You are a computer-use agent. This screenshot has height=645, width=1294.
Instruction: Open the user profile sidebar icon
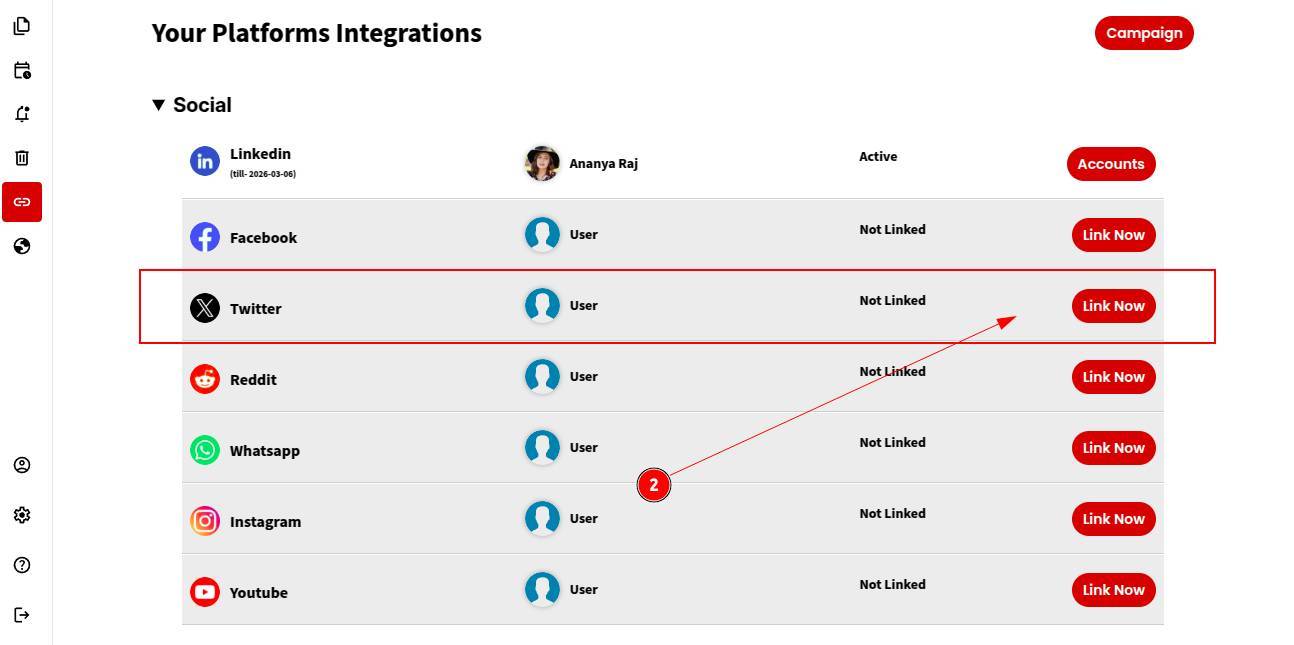(x=22, y=465)
